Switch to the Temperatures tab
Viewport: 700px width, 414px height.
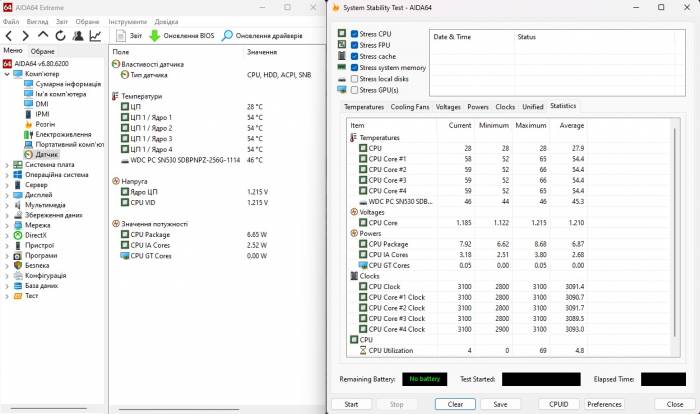click(364, 107)
